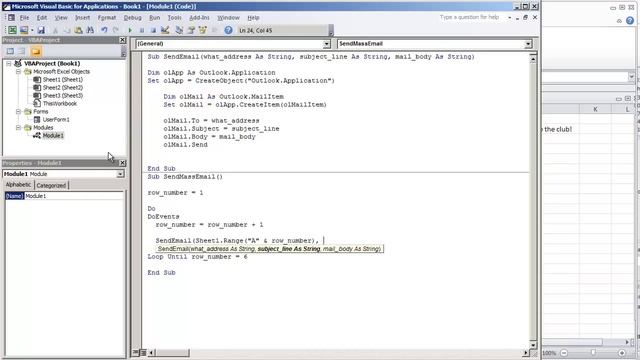The image size is (640, 360).
Task: Open the Add-Ins menu
Action: 199,18
